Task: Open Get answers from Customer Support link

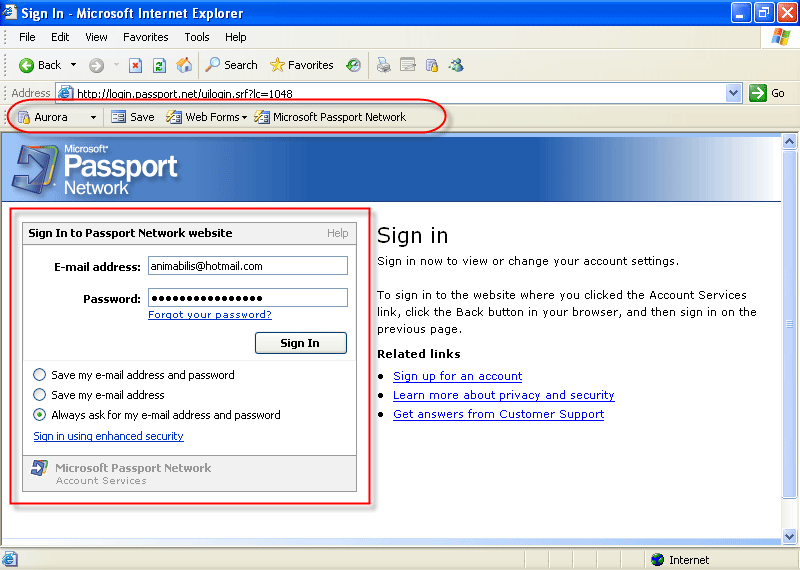Action: 498,414
